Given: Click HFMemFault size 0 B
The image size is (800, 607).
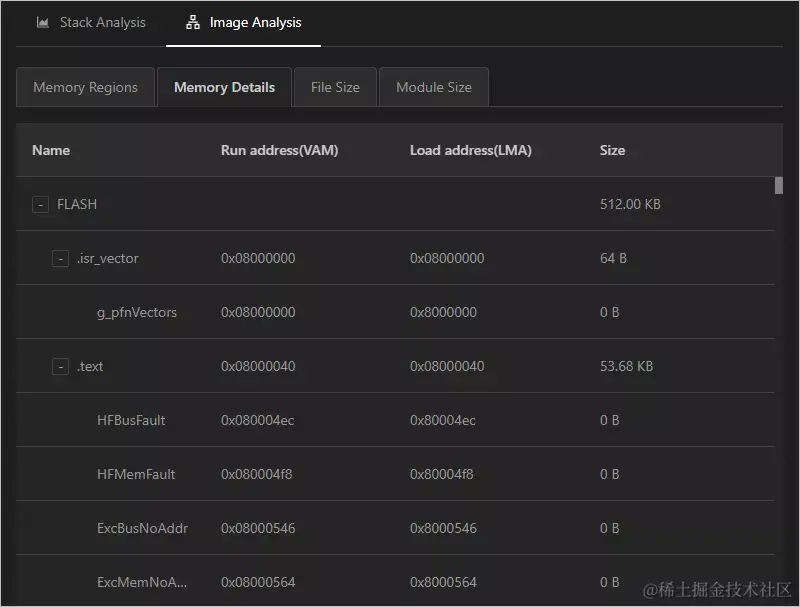Looking at the screenshot, I should point(610,475).
